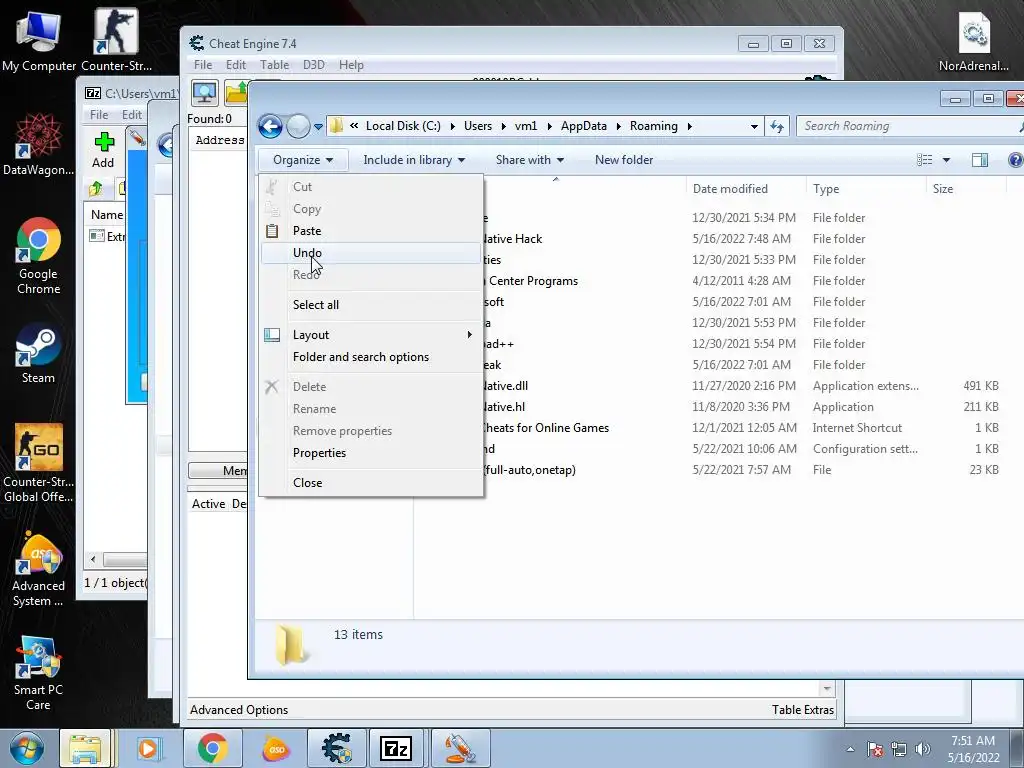Viewport: 1024px width, 768px height.
Task: Launch Steam desktop shortcut
Action: 39,353
